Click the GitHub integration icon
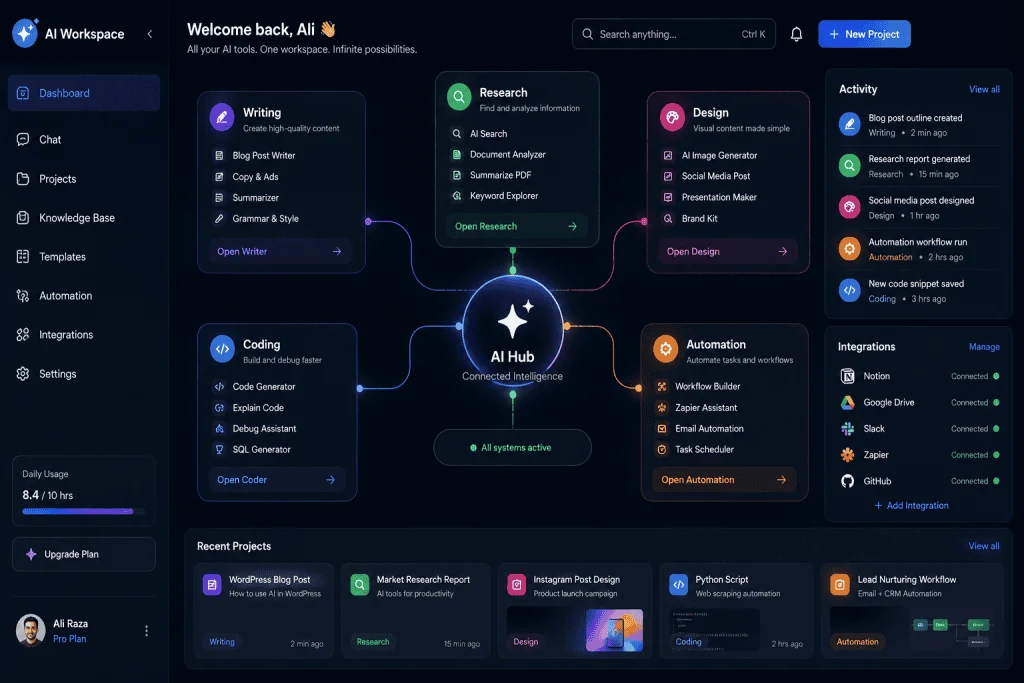Viewport: 1024px width, 683px height. click(x=847, y=481)
